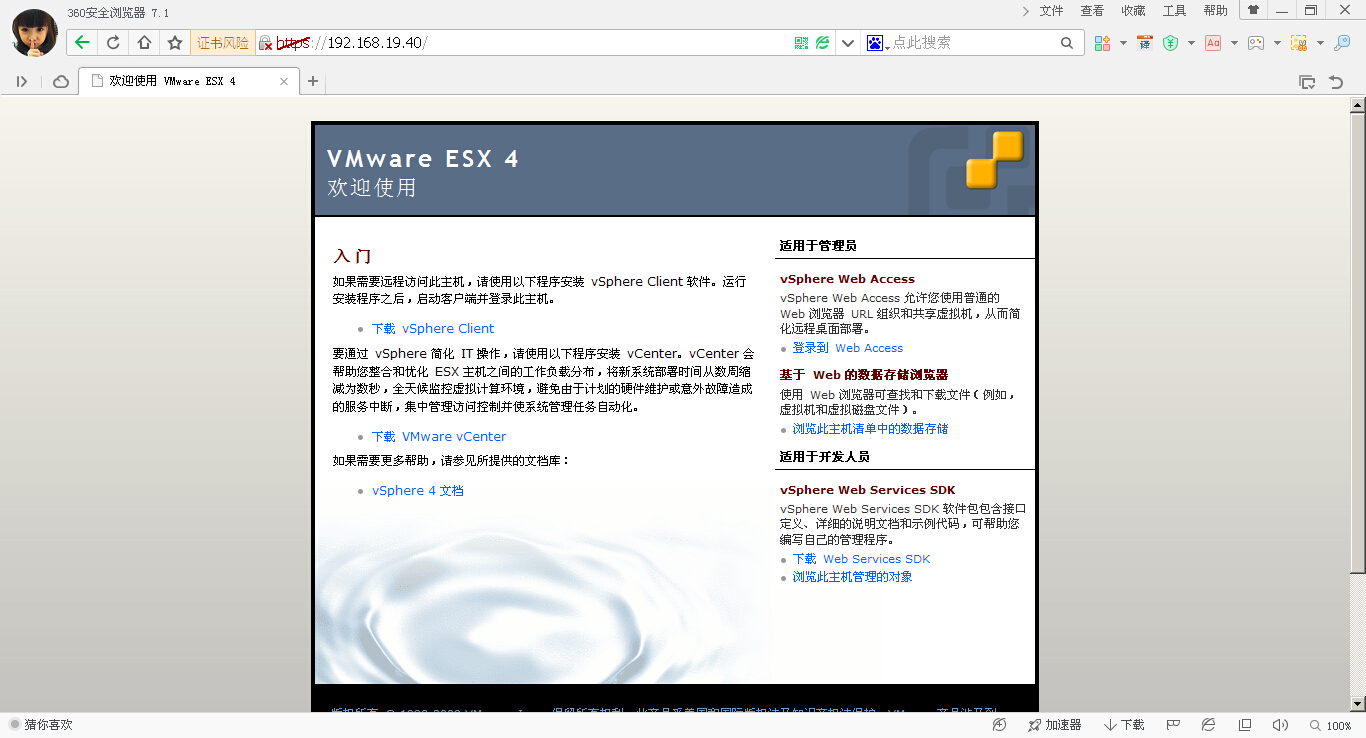Click 浏览此主机清单中的数据存储 link
This screenshot has height=738, width=1366.
pyautogui.click(x=870, y=429)
